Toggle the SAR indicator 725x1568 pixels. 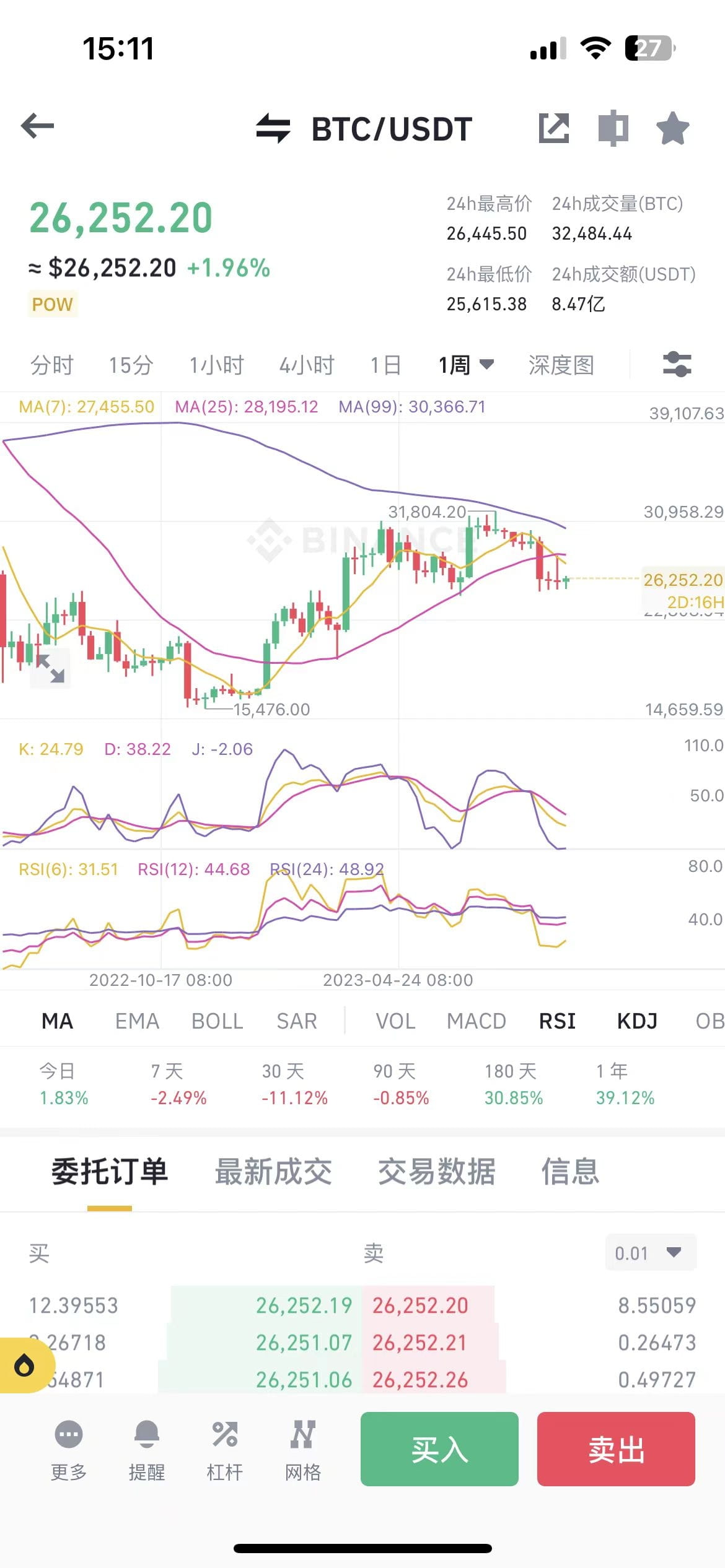(297, 1021)
